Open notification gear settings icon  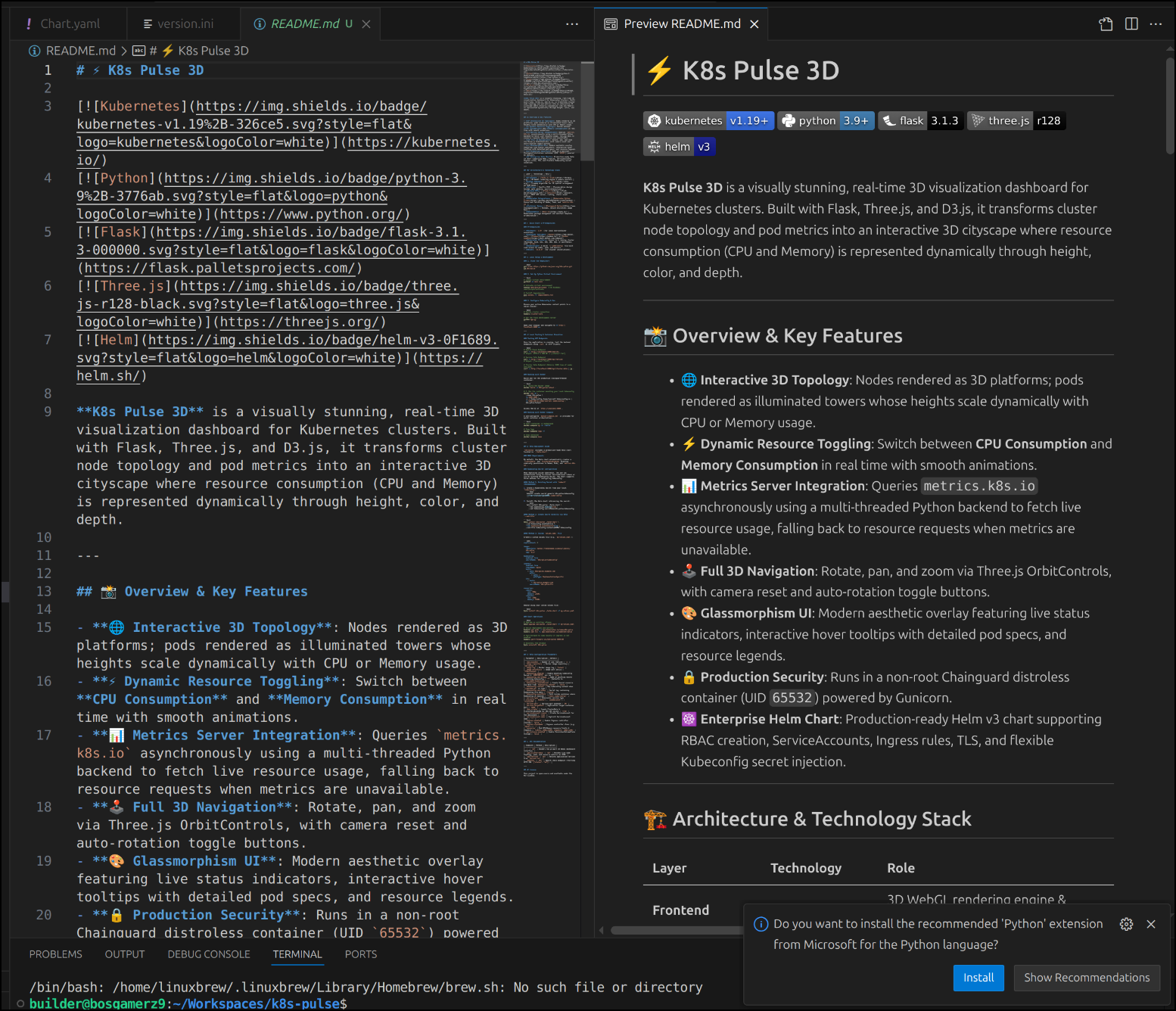tap(1126, 924)
